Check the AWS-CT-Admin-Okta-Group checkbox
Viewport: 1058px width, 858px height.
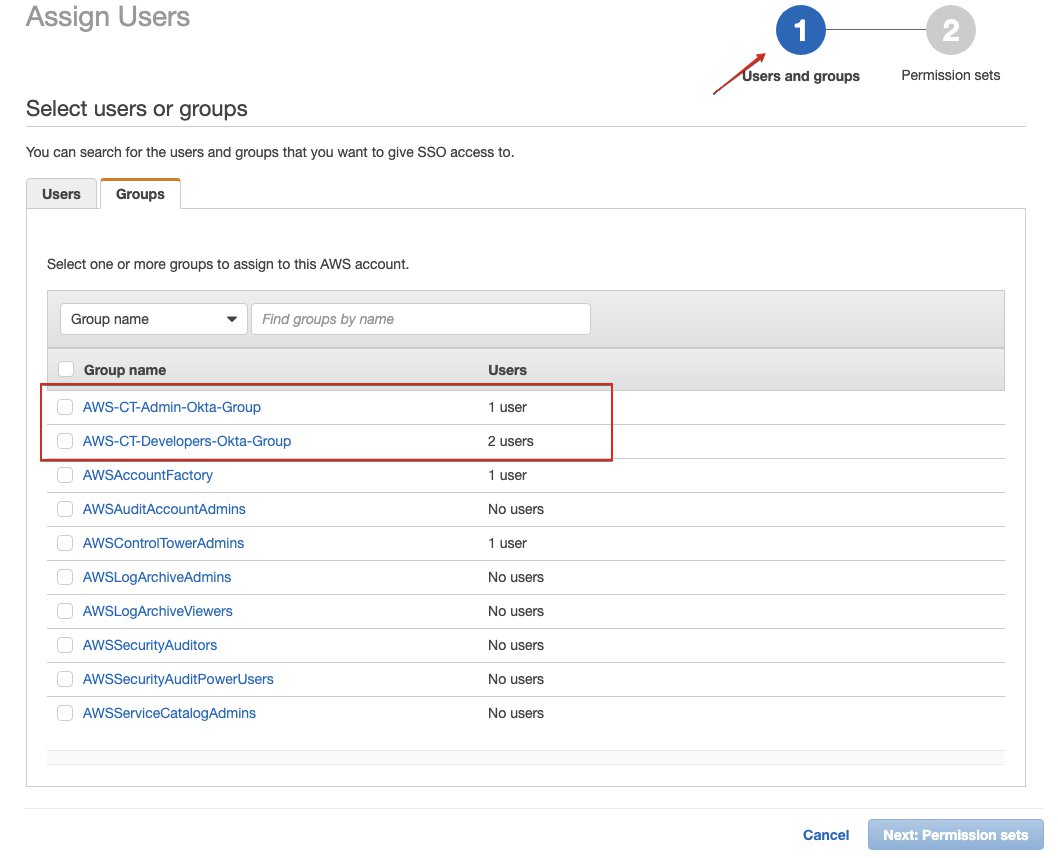pyautogui.click(x=65, y=407)
